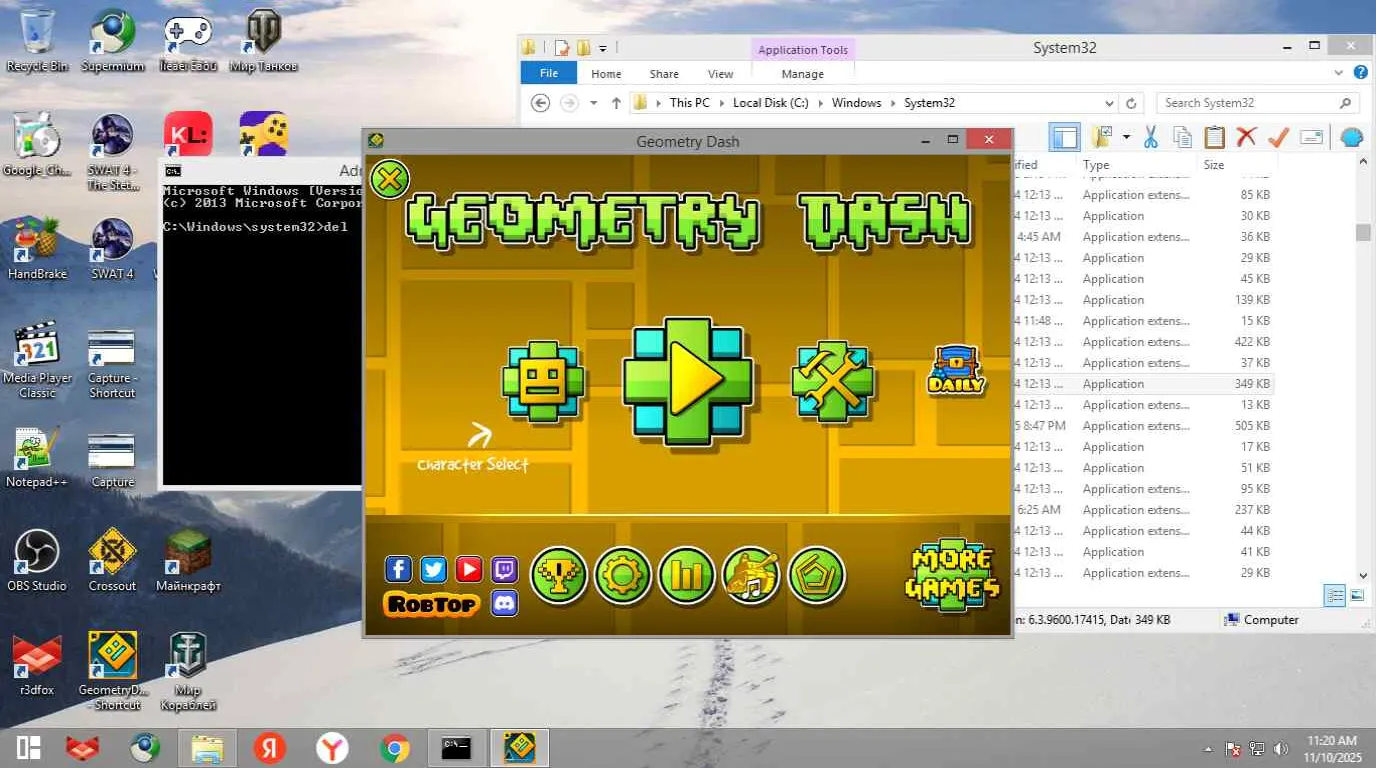The image size is (1376, 768).
Task: Expand the address bar history dropdown
Action: click(1109, 103)
